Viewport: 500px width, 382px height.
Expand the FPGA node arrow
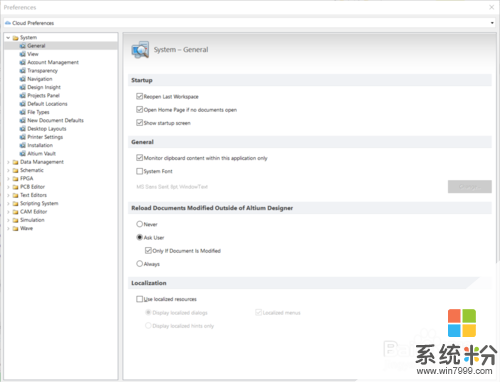click(x=8, y=179)
